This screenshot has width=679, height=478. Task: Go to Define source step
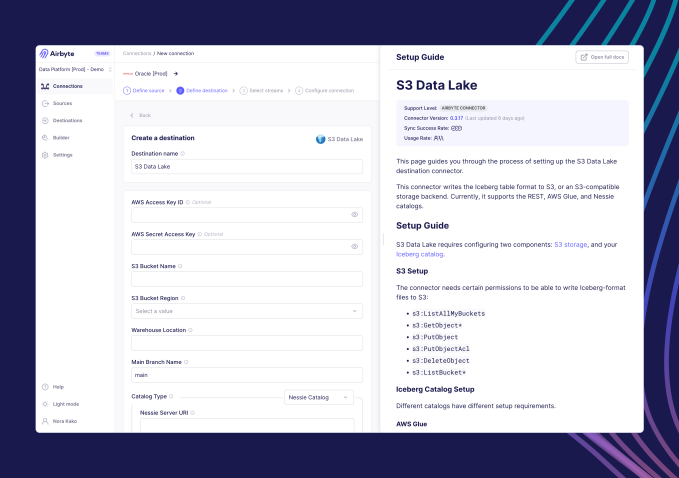(x=144, y=91)
